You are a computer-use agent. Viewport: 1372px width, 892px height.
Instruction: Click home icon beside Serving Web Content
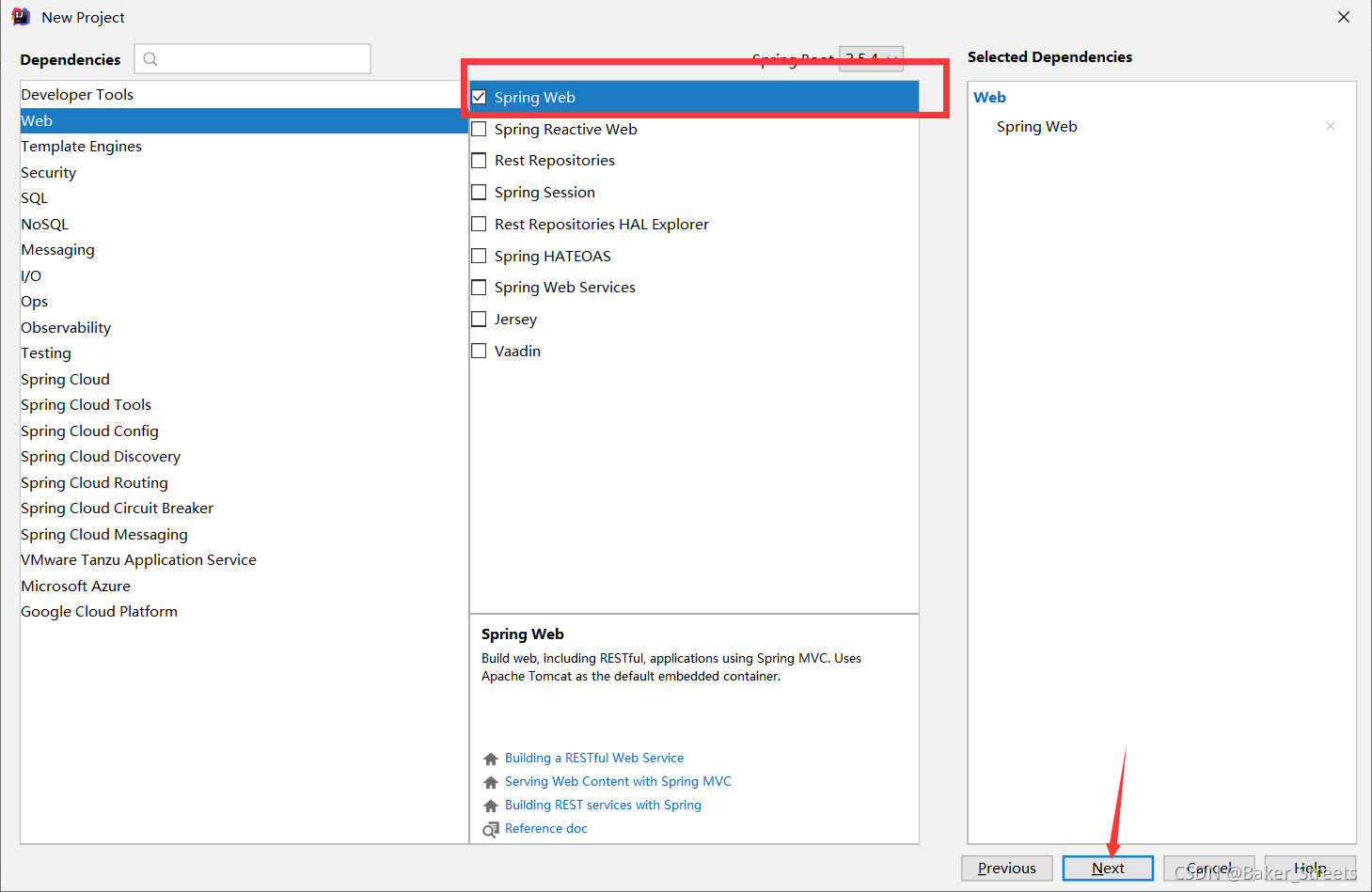491,782
